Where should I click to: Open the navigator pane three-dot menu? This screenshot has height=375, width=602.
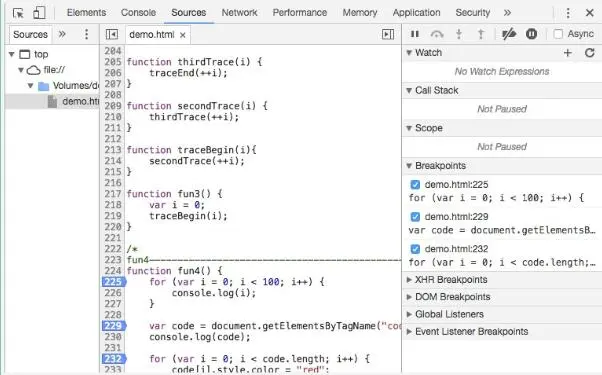tap(86, 34)
